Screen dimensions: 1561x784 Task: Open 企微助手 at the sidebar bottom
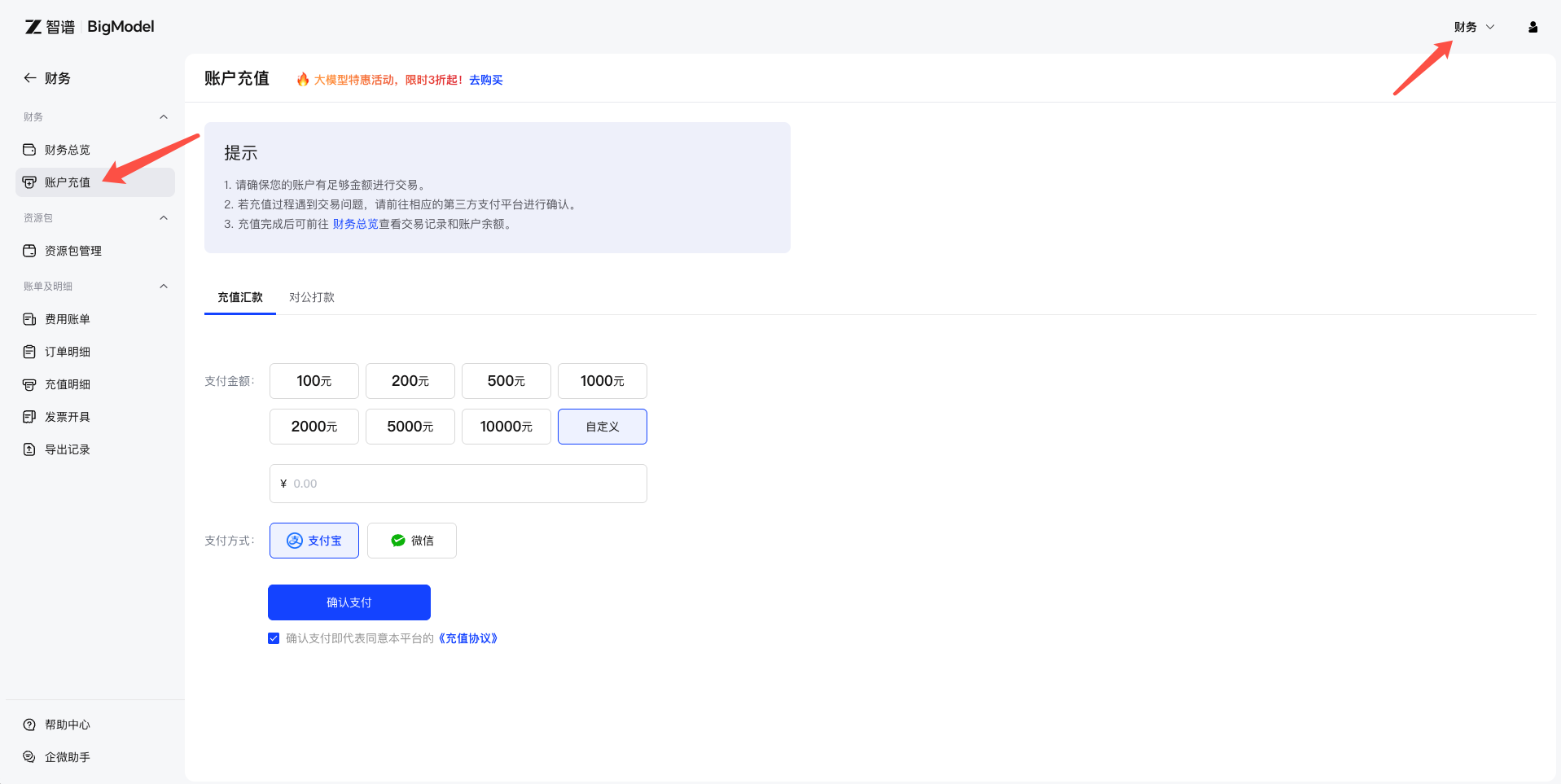[x=95, y=757]
